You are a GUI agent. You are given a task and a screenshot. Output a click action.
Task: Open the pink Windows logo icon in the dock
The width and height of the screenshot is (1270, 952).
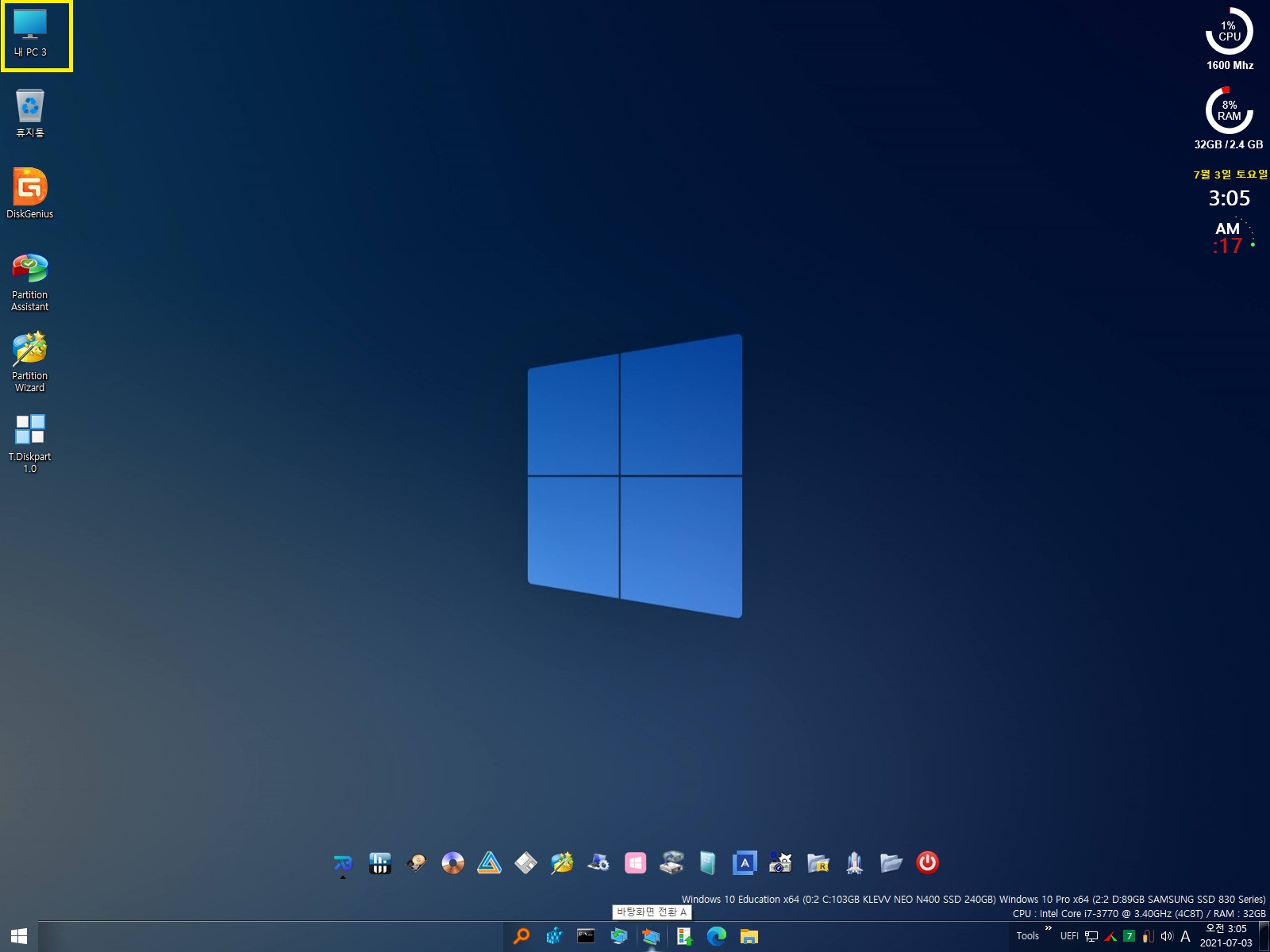pyautogui.click(x=636, y=862)
